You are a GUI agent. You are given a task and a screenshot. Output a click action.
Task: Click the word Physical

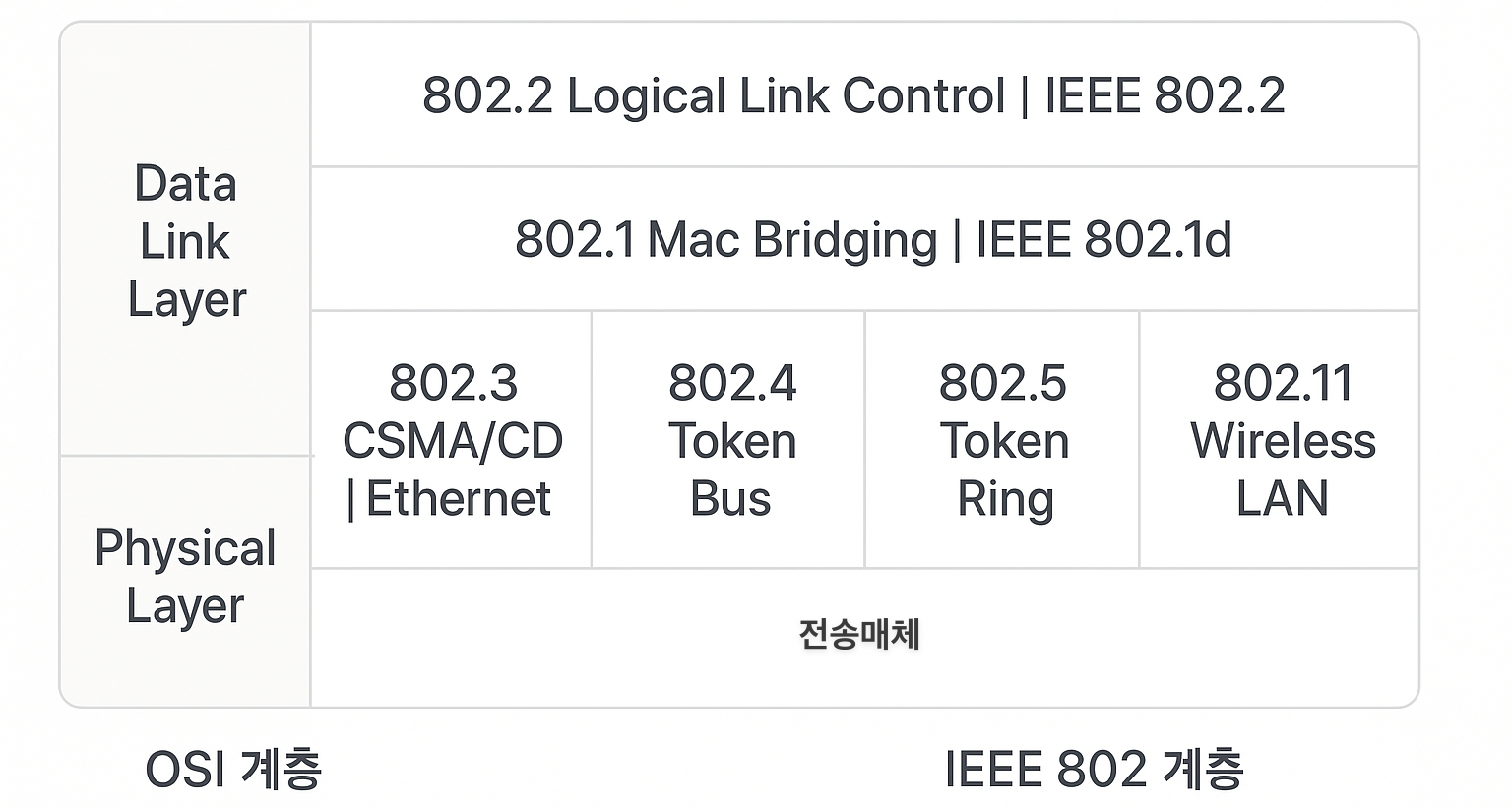(185, 549)
